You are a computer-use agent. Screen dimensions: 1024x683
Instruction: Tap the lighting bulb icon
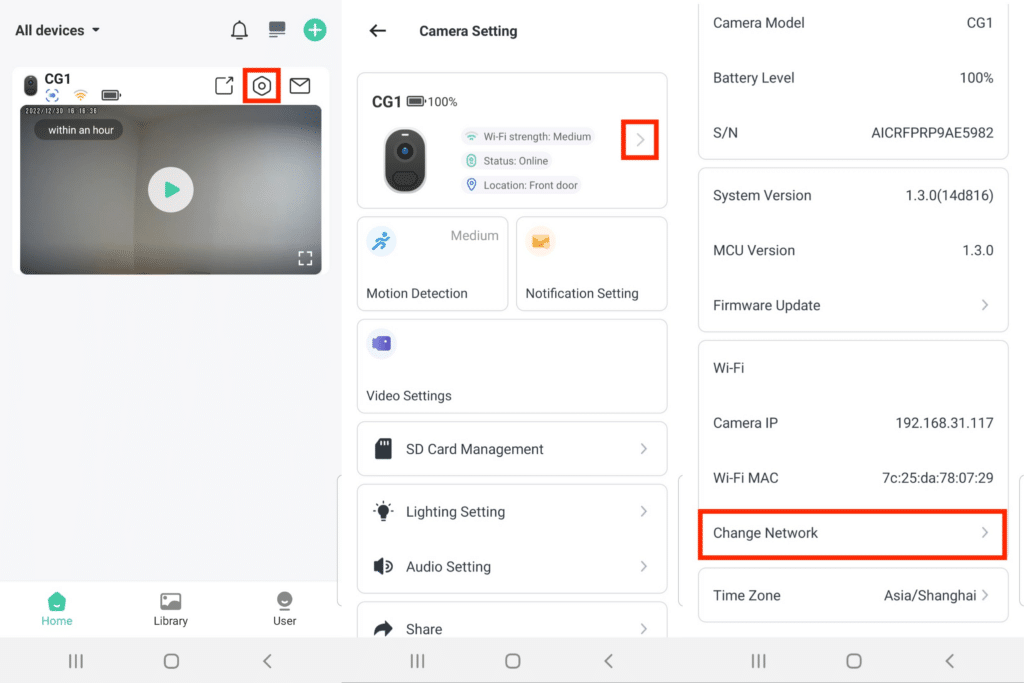[x=383, y=511]
